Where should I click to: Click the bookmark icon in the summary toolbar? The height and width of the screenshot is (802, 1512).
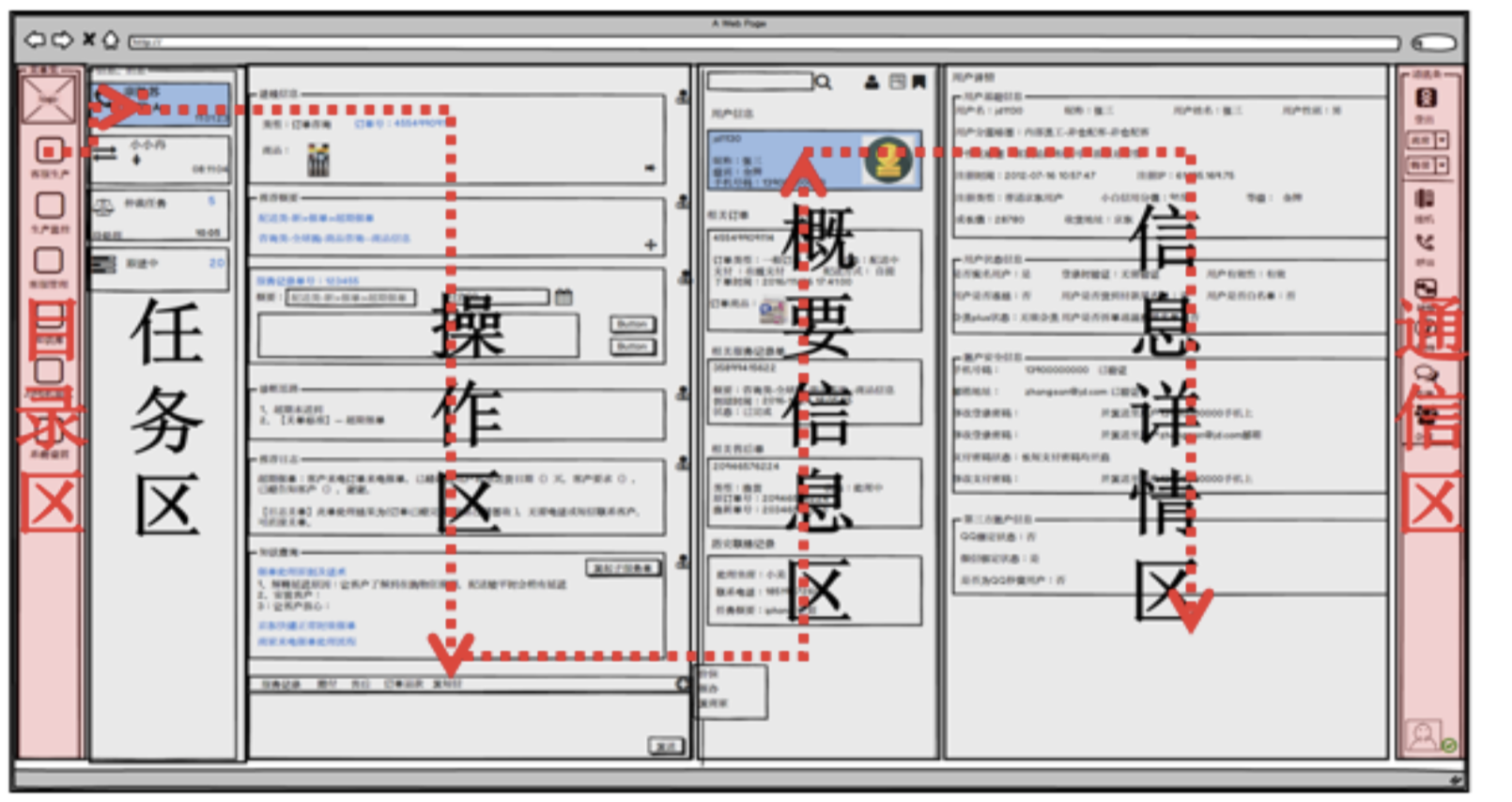click(x=919, y=83)
